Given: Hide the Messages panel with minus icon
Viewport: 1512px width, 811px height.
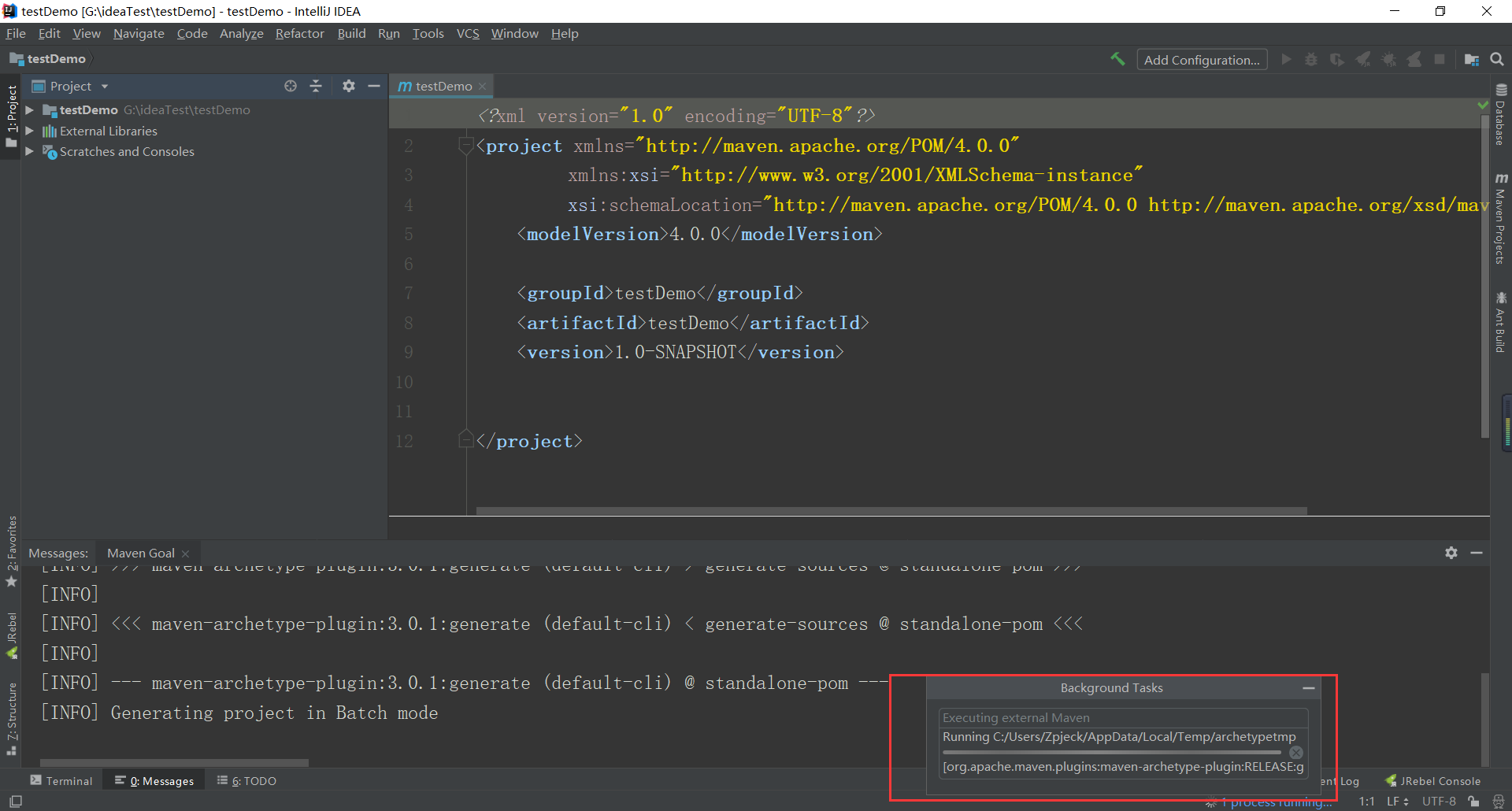Looking at the screenshot, I should [x=1477, y=553].
